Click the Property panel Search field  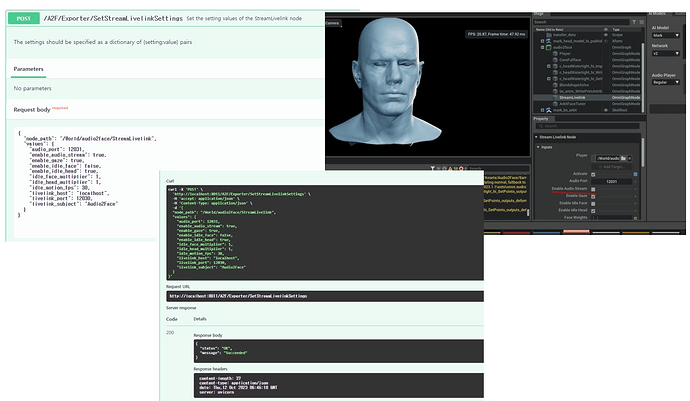coord(587,126)
